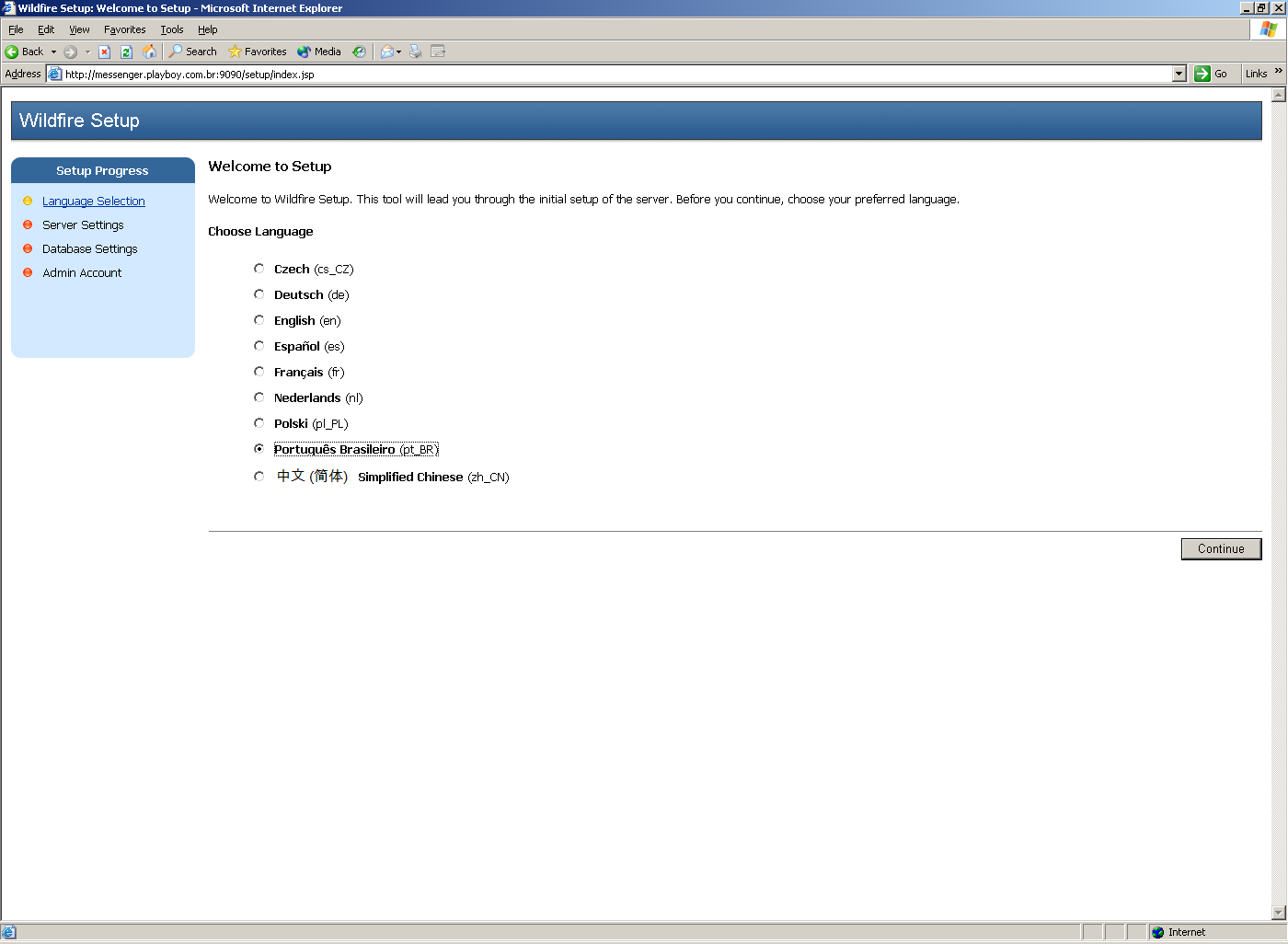Click the Print icon
Viewport: 1288px width, 944px height.
416,52
